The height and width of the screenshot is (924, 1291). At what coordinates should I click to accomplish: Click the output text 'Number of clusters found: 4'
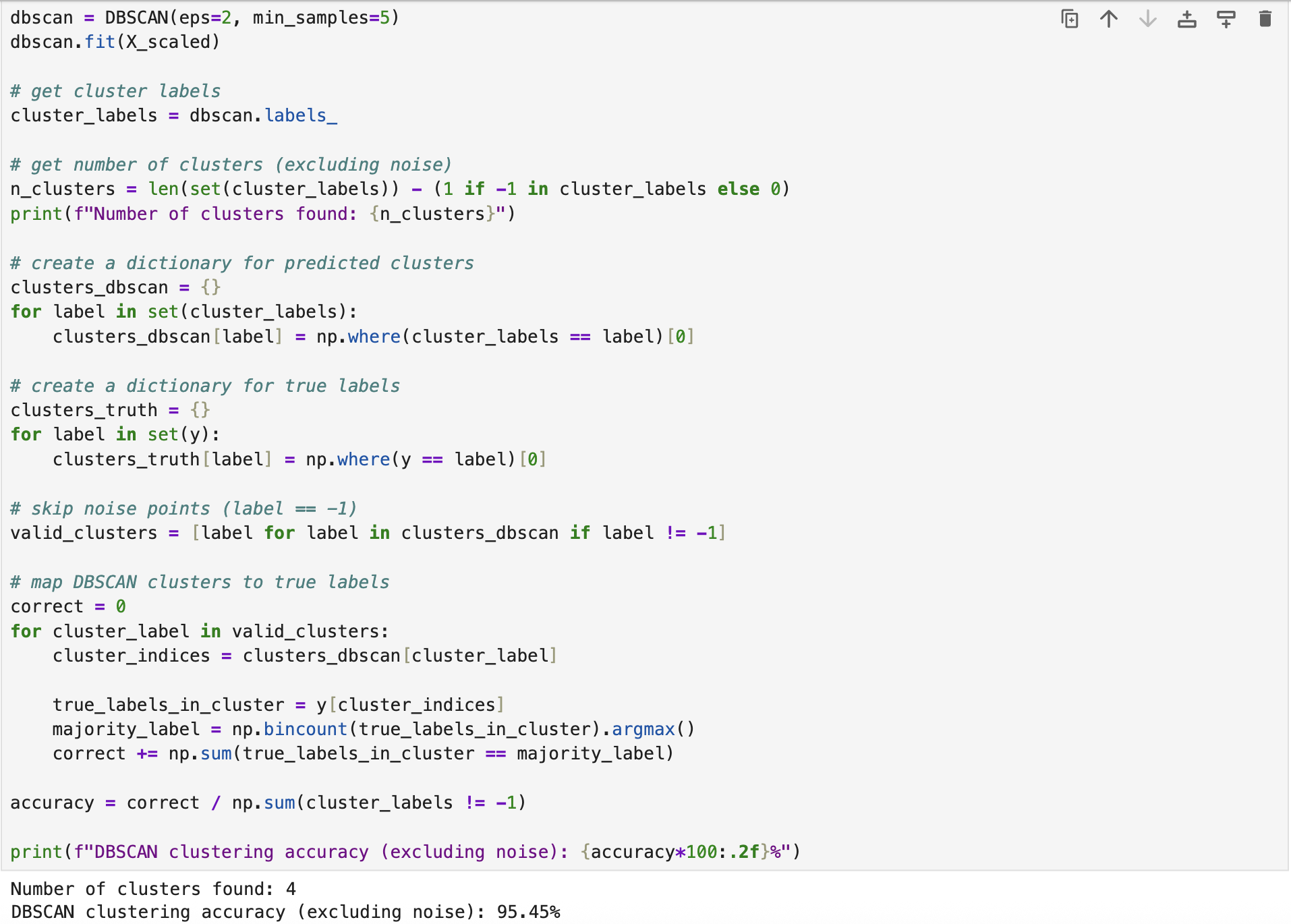(153, 889)
